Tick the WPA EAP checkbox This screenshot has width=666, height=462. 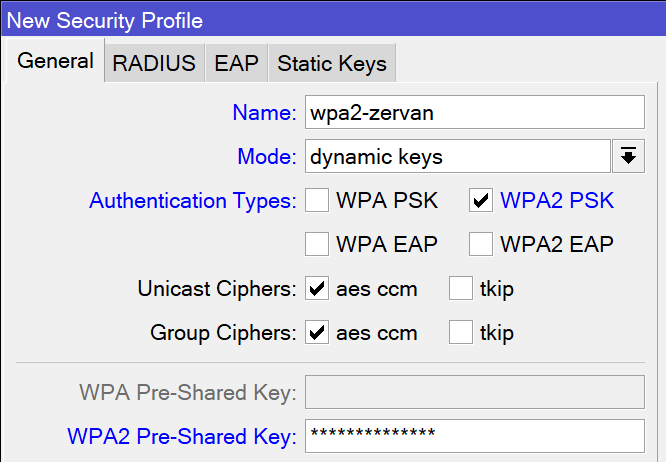click(x=317, y=243)
